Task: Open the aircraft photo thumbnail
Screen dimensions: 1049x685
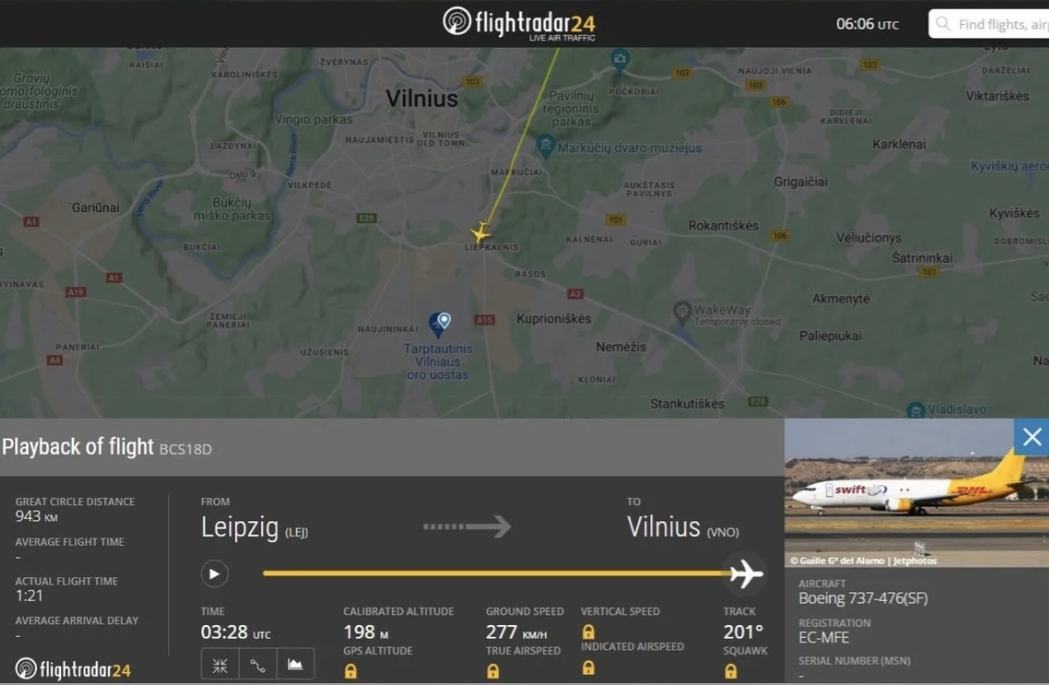Action: (x=917, y=493)
